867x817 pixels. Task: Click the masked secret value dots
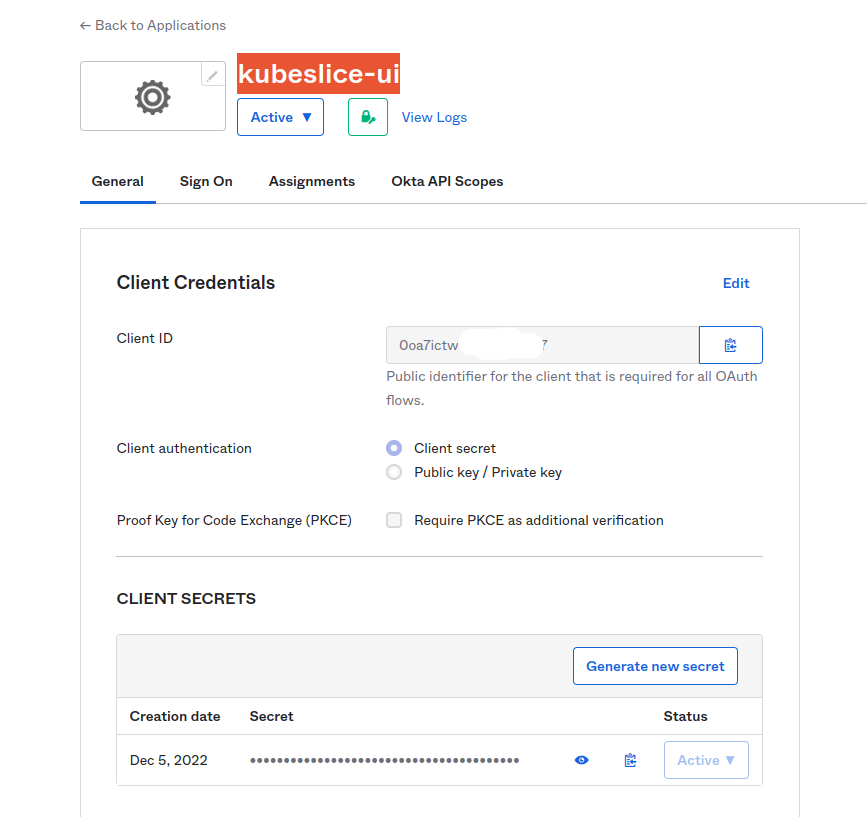tap(384, 761)
